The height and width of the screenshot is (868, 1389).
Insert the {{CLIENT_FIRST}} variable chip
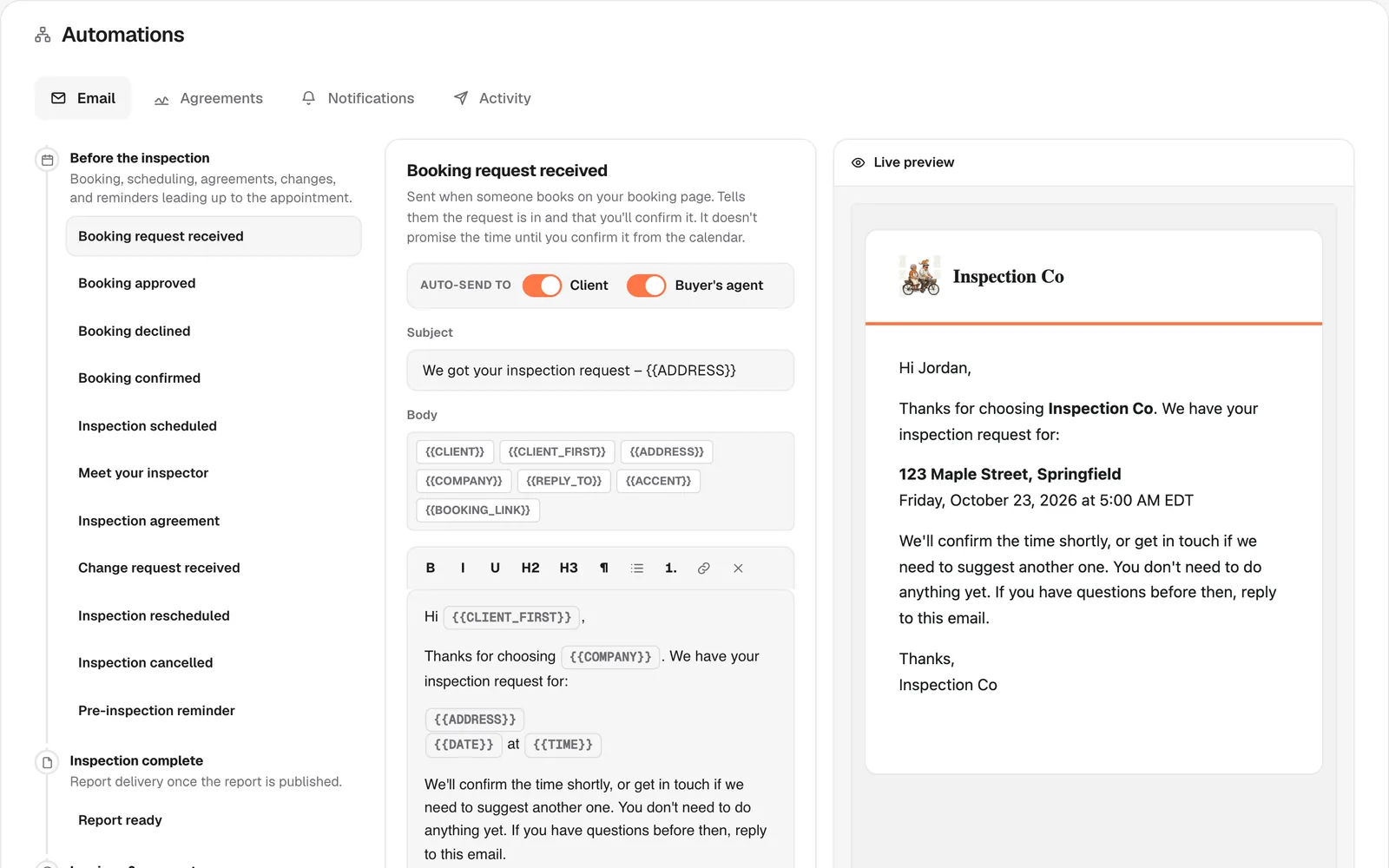pyautogui.click(x=557, y=452)
